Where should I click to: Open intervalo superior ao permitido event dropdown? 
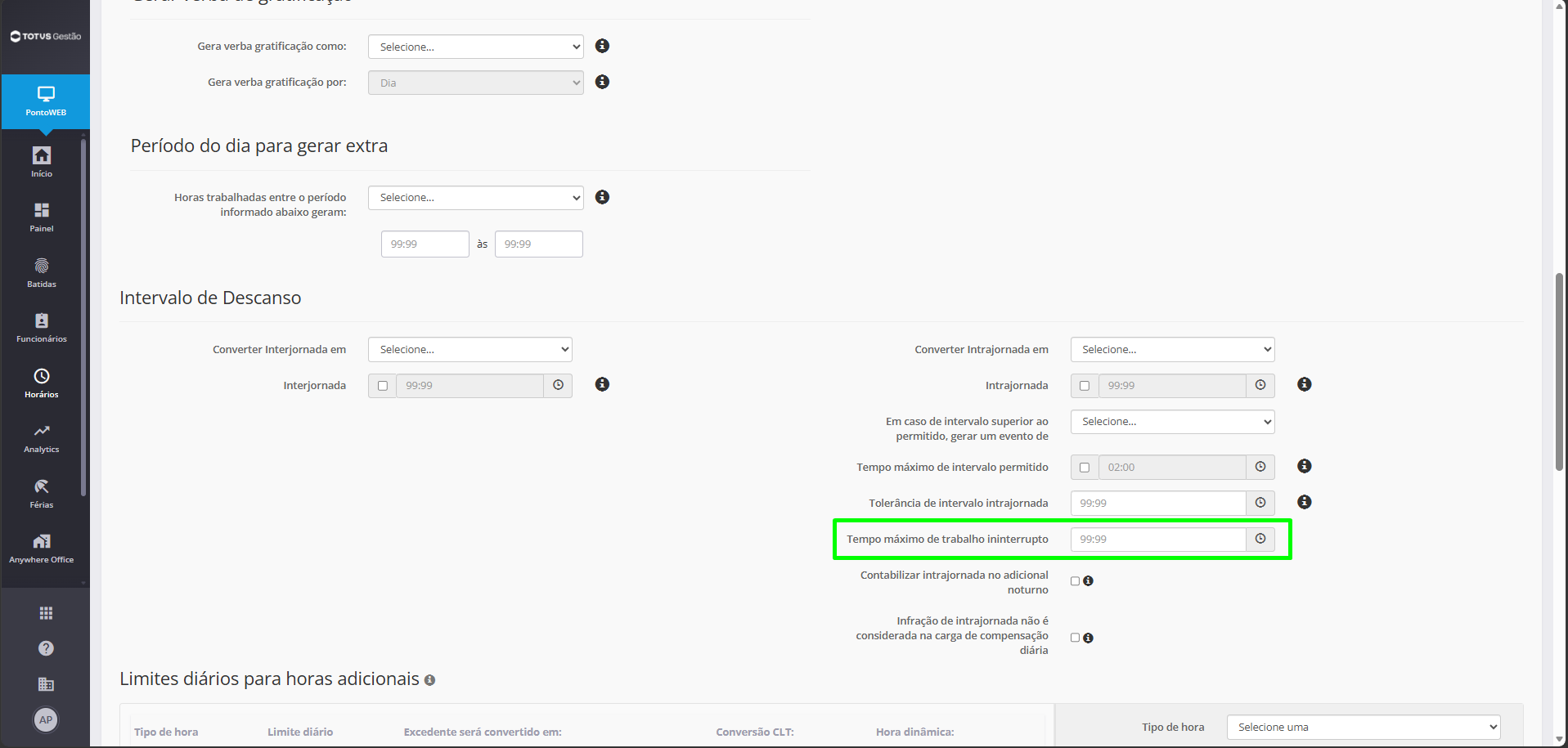(x=1173, y=422)
